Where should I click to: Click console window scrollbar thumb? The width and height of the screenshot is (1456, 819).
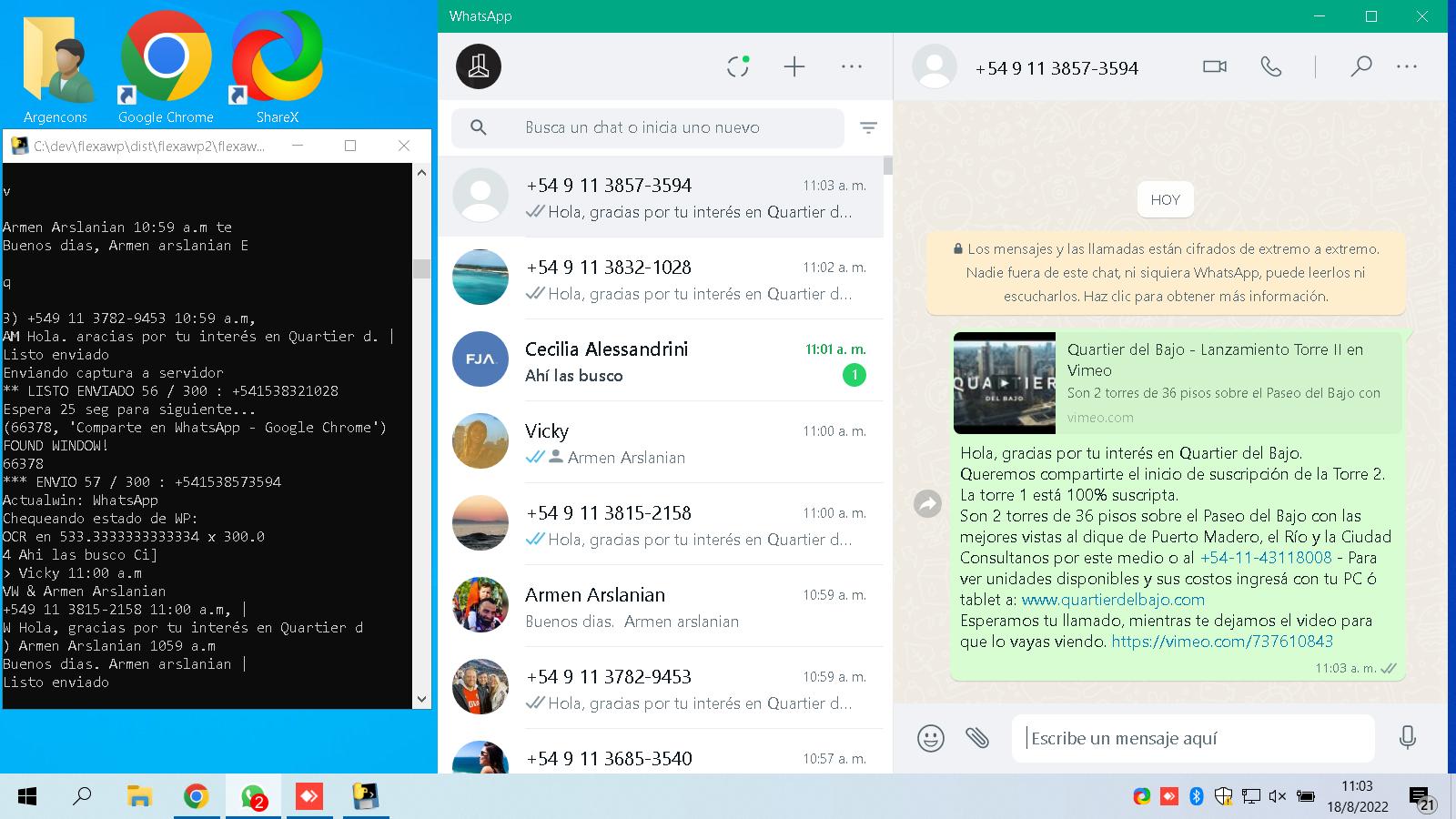[x=421, y=268]
